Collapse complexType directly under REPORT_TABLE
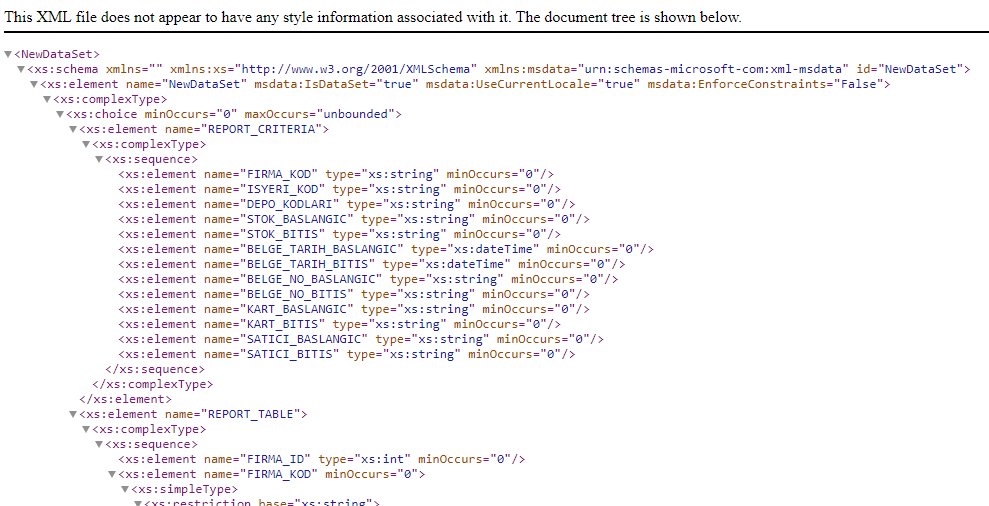 coord(86,429)
